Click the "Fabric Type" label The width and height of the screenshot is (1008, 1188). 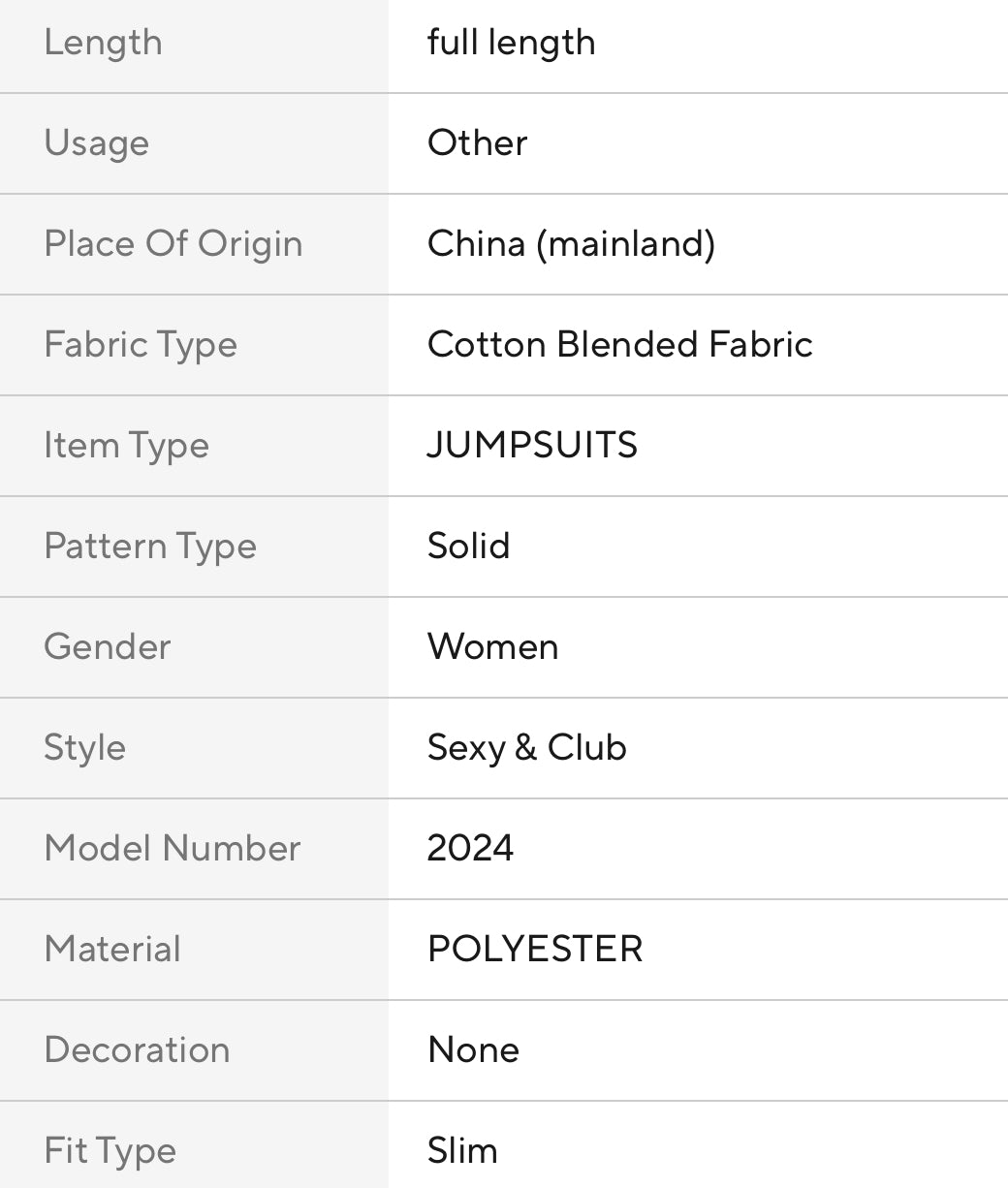tap(141, 345)
